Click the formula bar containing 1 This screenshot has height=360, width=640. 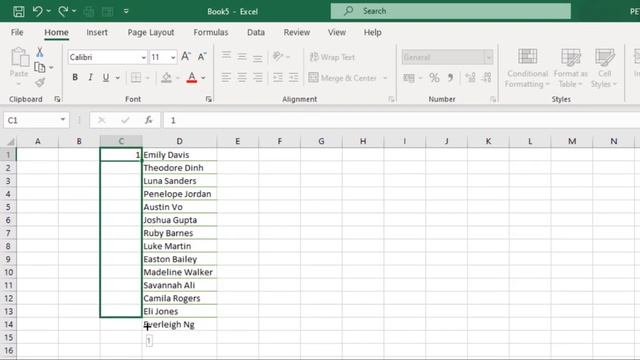pos(402,120)
